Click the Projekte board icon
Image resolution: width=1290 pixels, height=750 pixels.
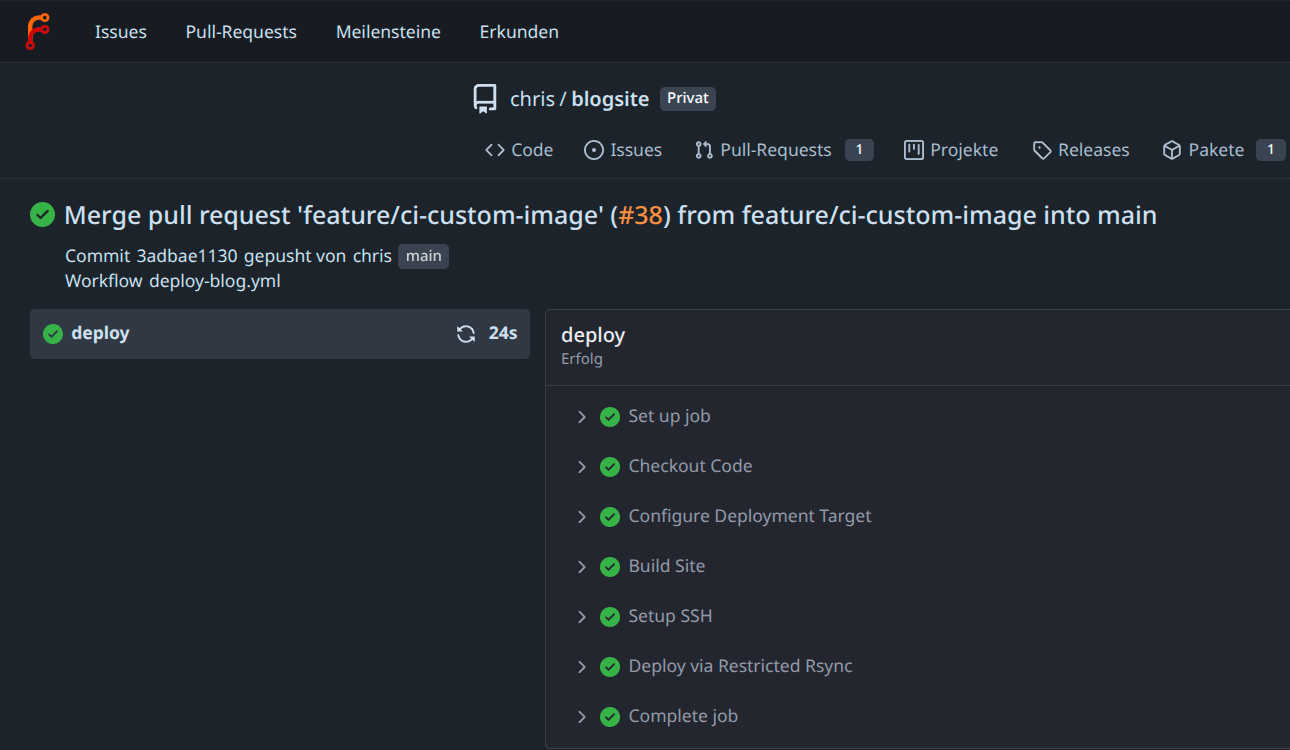pos(913,150)
